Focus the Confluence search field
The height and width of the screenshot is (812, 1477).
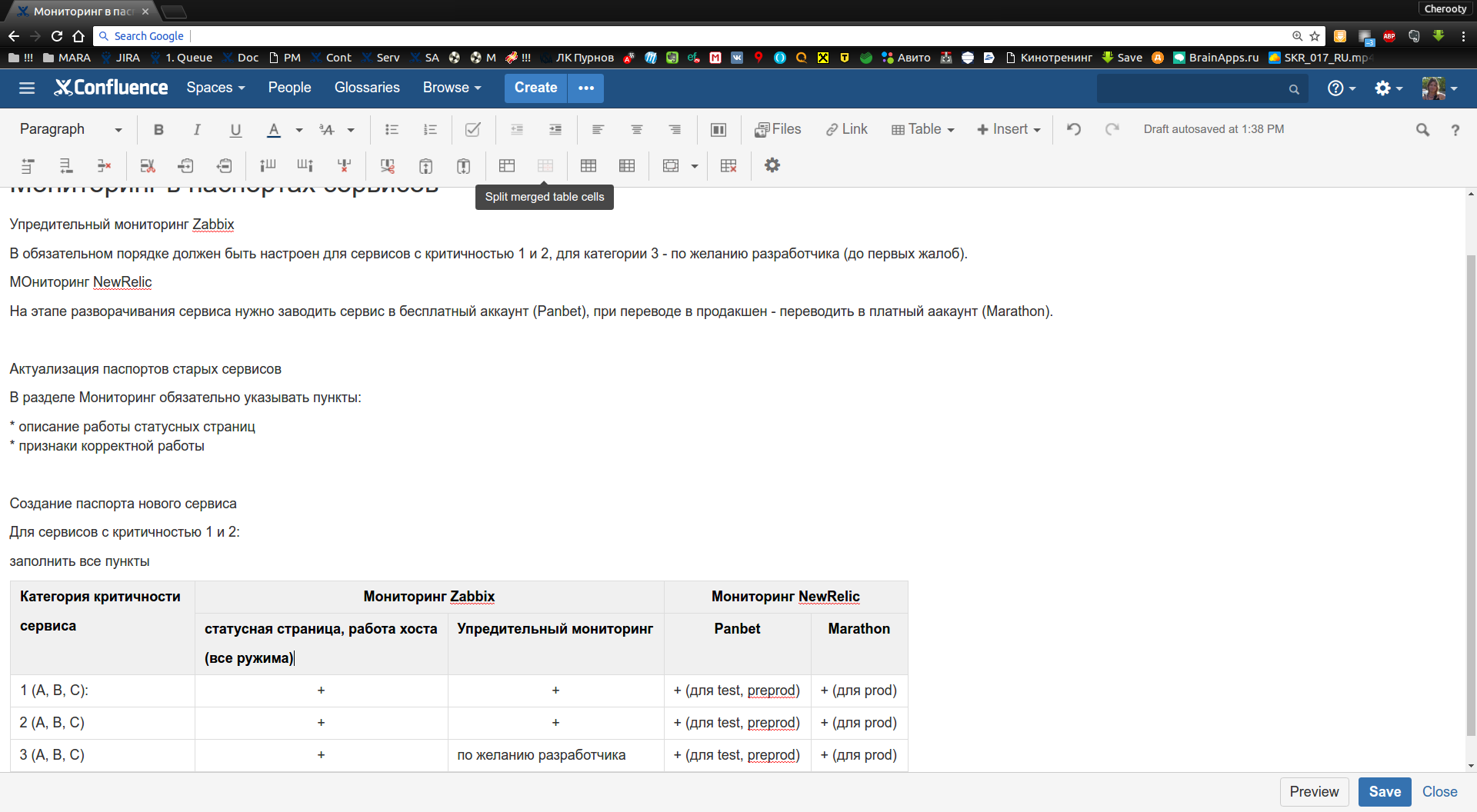click(1202, 89)
